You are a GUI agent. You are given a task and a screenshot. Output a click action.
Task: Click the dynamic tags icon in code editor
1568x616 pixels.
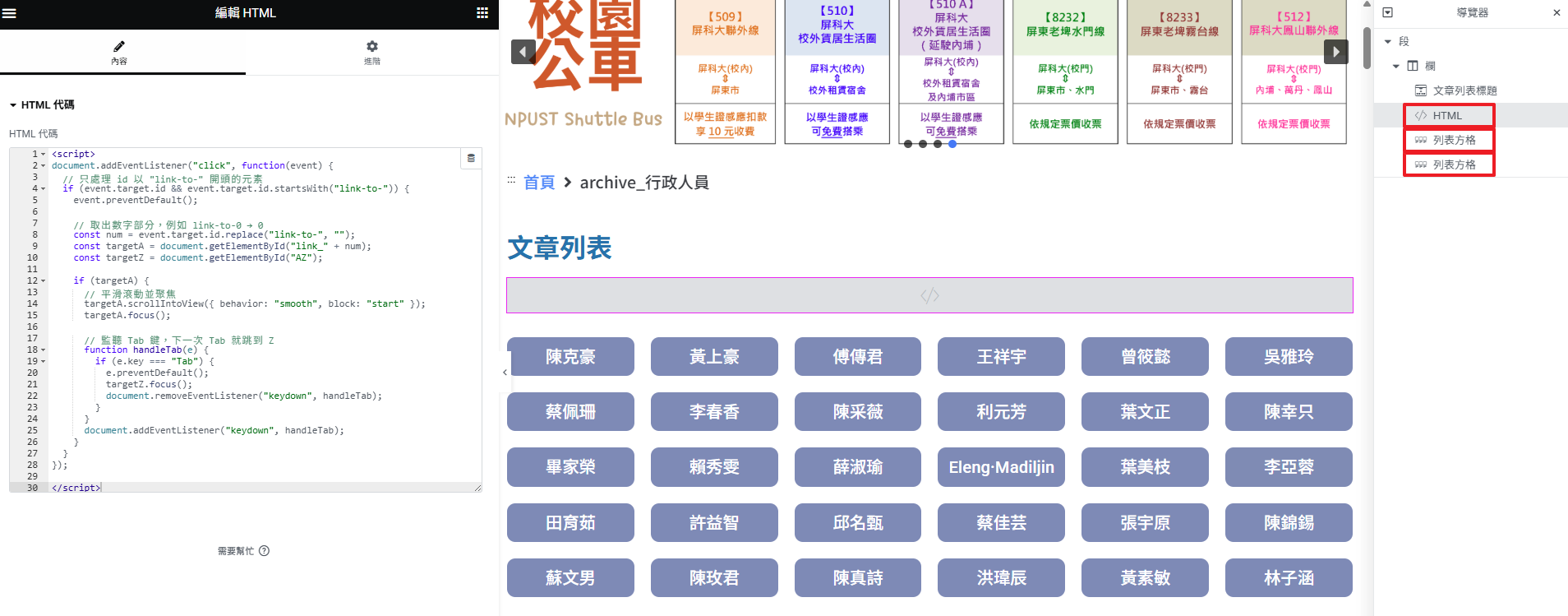[471, 159]
